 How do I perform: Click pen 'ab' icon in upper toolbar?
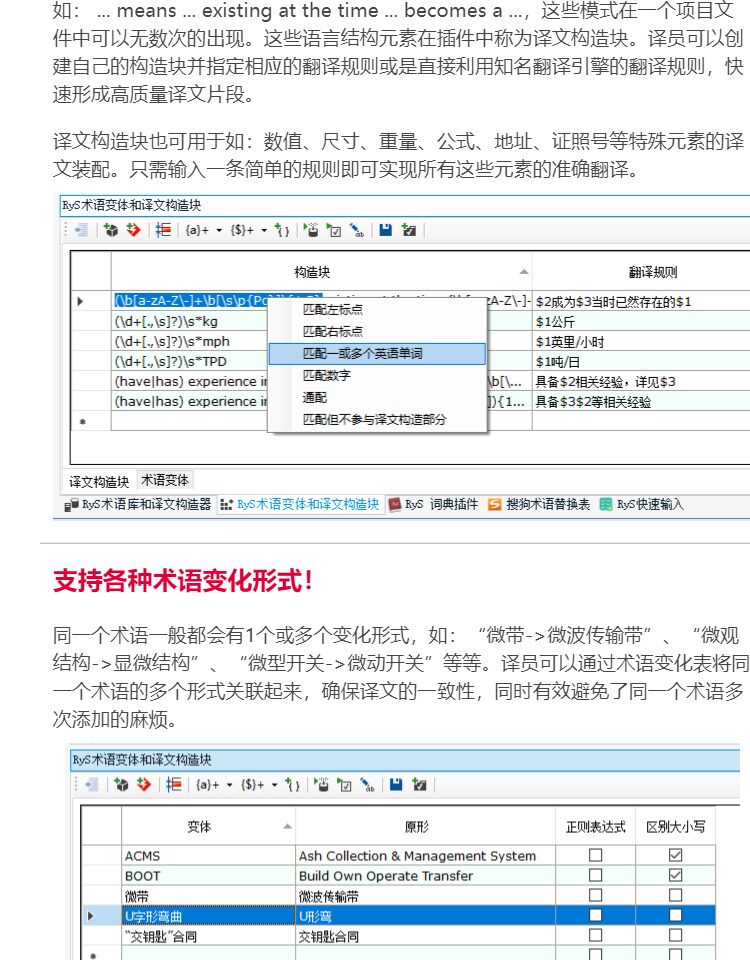tap(356, 230)
